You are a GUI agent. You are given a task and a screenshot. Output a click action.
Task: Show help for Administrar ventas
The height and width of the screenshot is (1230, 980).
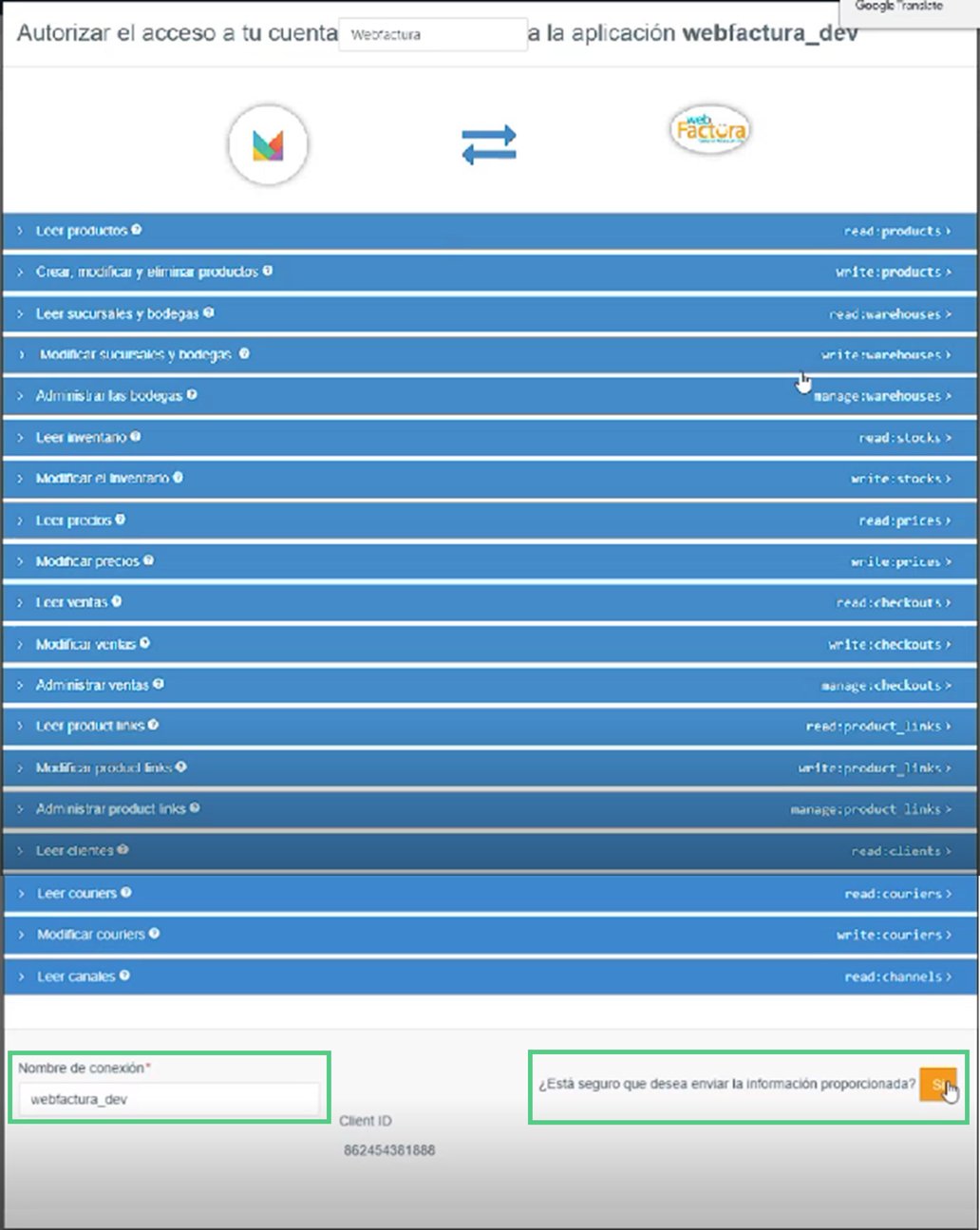point(159,684)
